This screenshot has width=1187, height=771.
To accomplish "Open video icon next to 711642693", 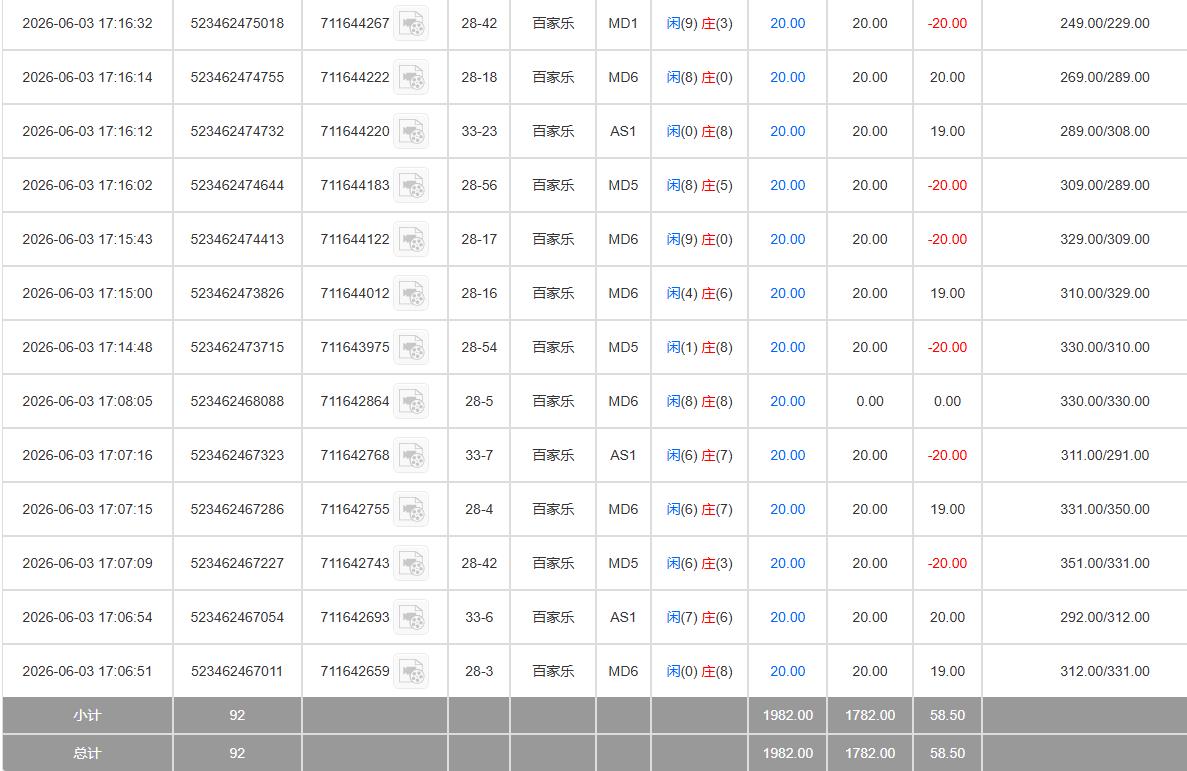I will coord(412,617).
